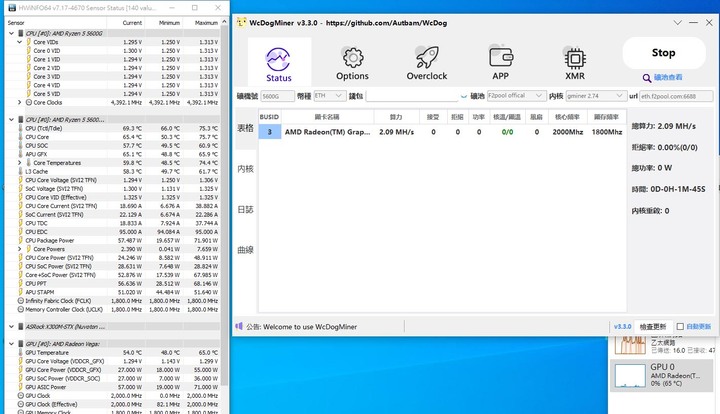
Task: Open the APP wallet tab
Action: click(501, 63)
